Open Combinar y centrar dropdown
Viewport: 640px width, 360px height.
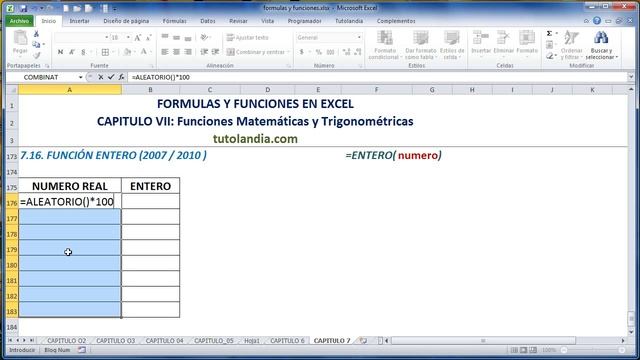tap(288, 52)
